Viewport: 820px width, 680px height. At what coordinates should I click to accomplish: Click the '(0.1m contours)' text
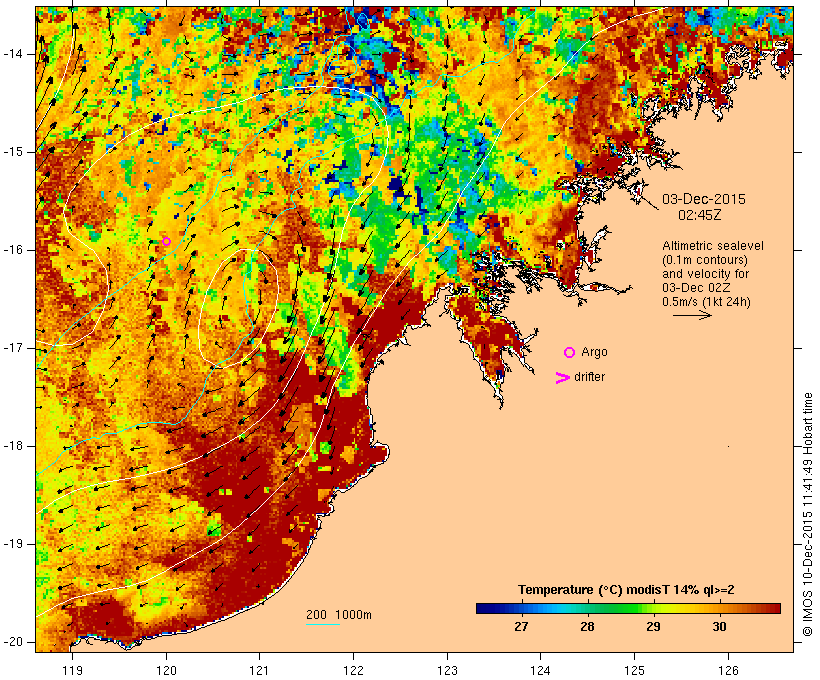(704, 260)
